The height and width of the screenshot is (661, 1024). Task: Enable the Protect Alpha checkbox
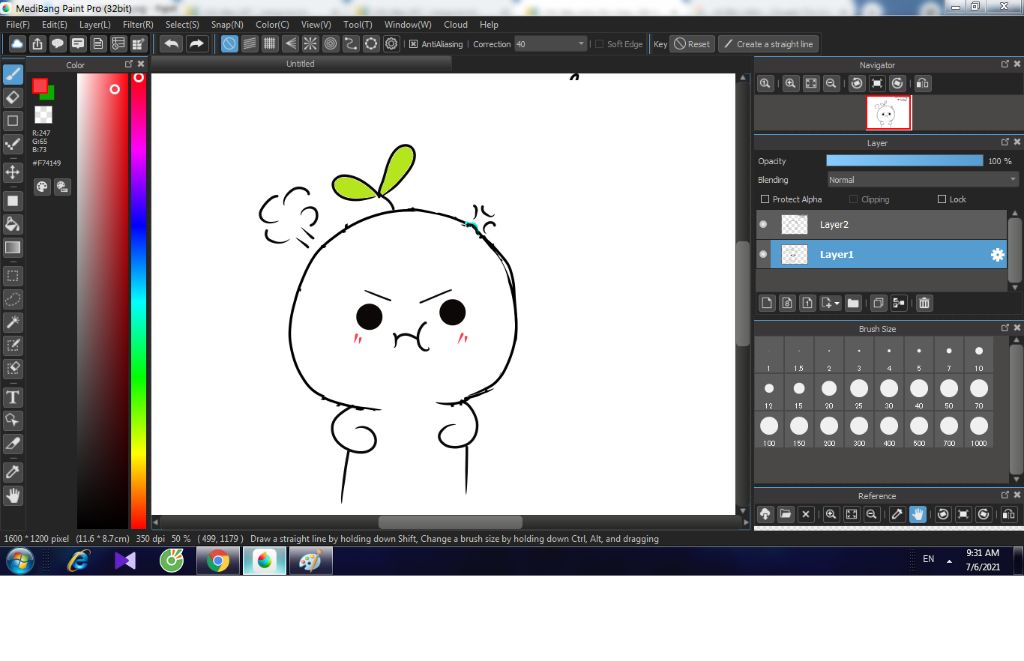point(765,199)
